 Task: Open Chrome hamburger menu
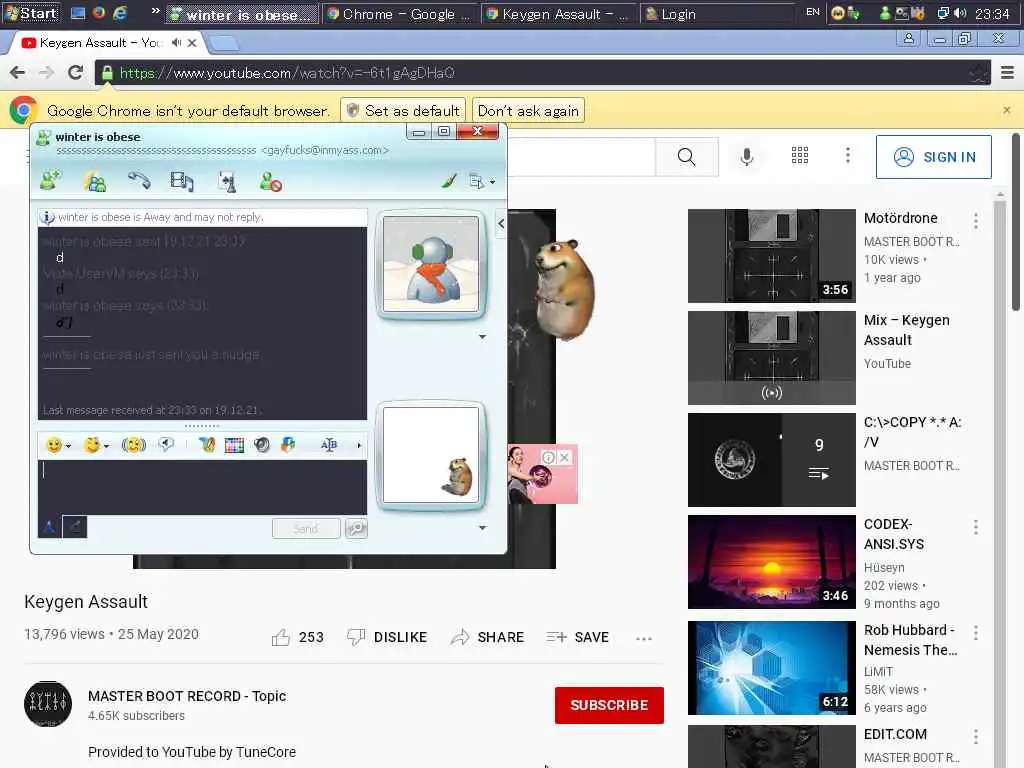tap(1008, 72)
